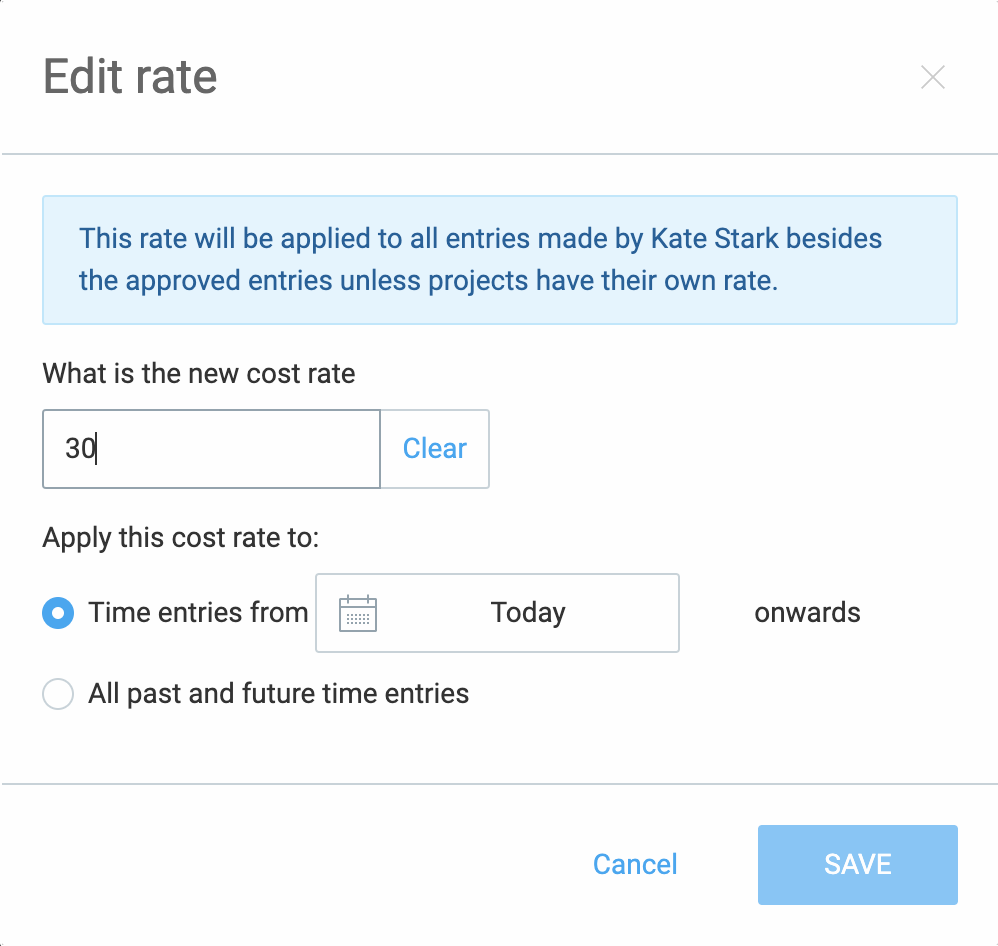Screen dimensions: 998x946
Task: Click the 'Edit rate' dialog title
Action: 130,76
